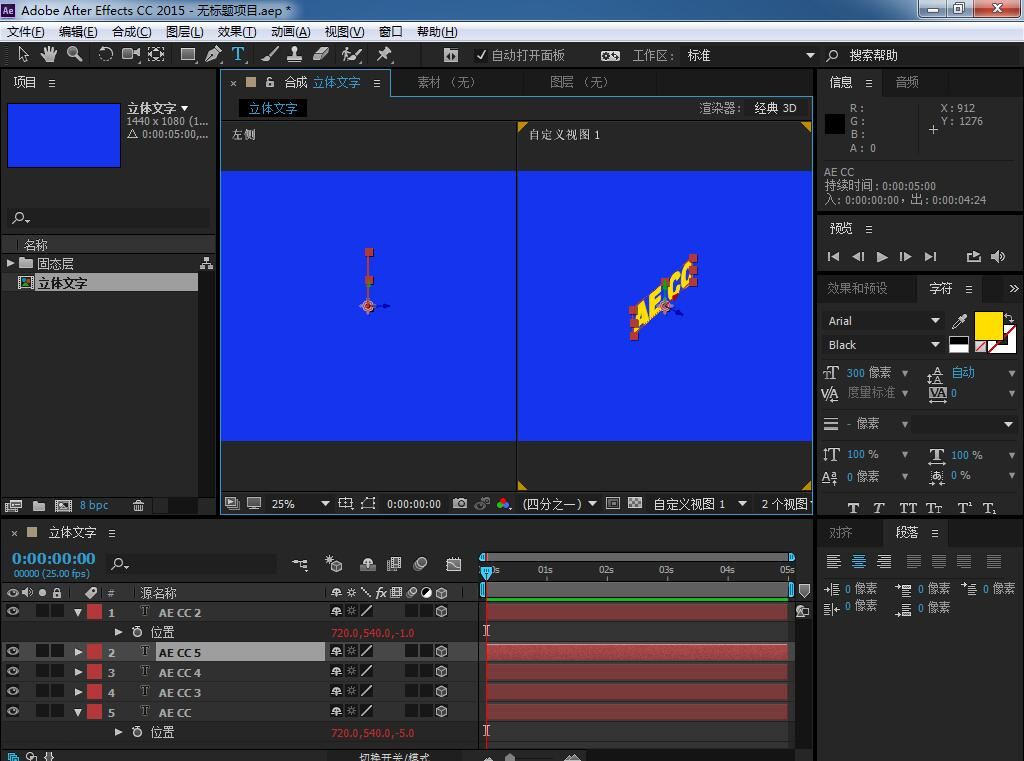The image size is (1024, 761).
Task: Click the timeline current time 0:00:00:00
Action: [x=54, y=559]
